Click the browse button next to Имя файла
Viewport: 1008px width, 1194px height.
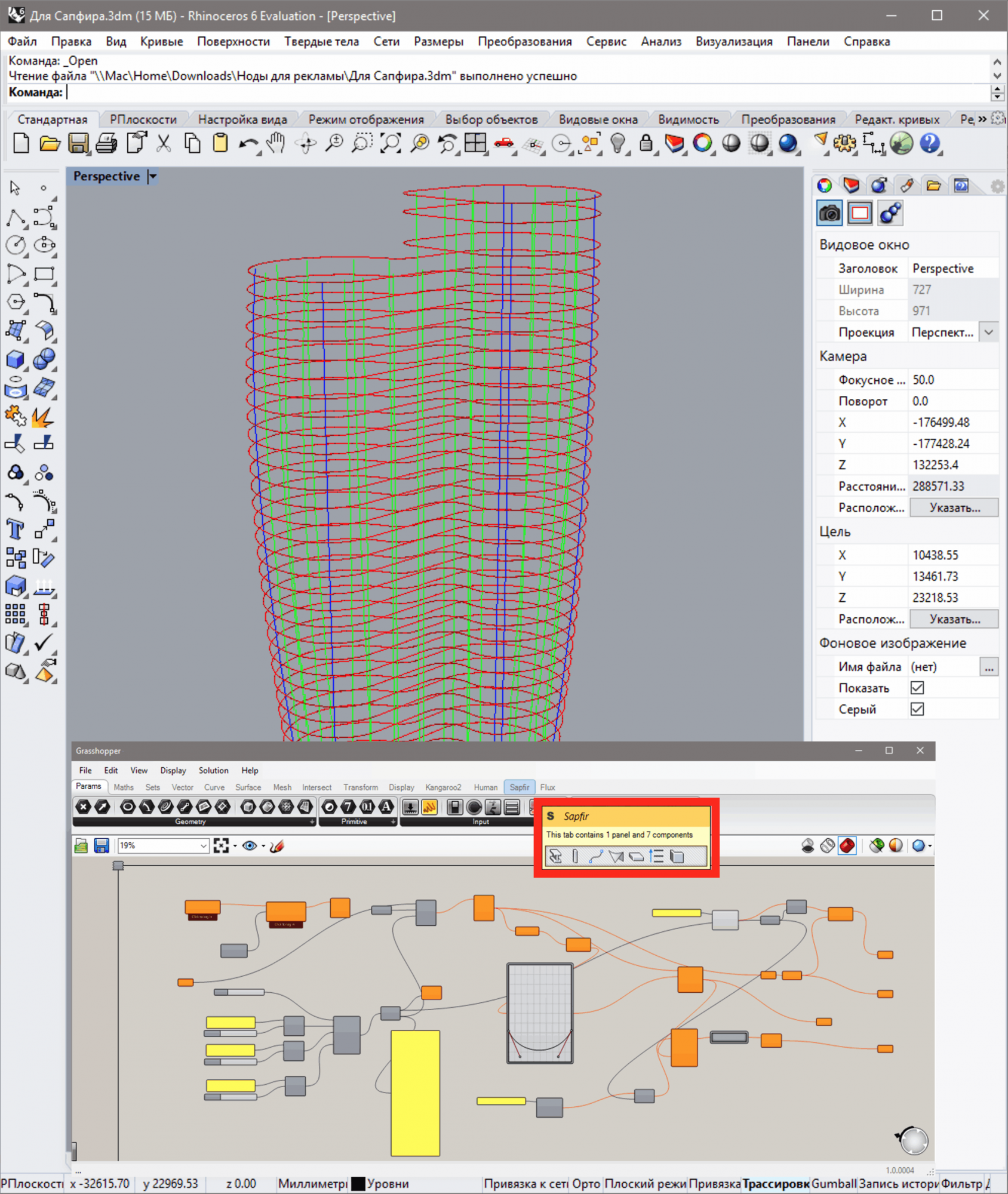(989, 667)
